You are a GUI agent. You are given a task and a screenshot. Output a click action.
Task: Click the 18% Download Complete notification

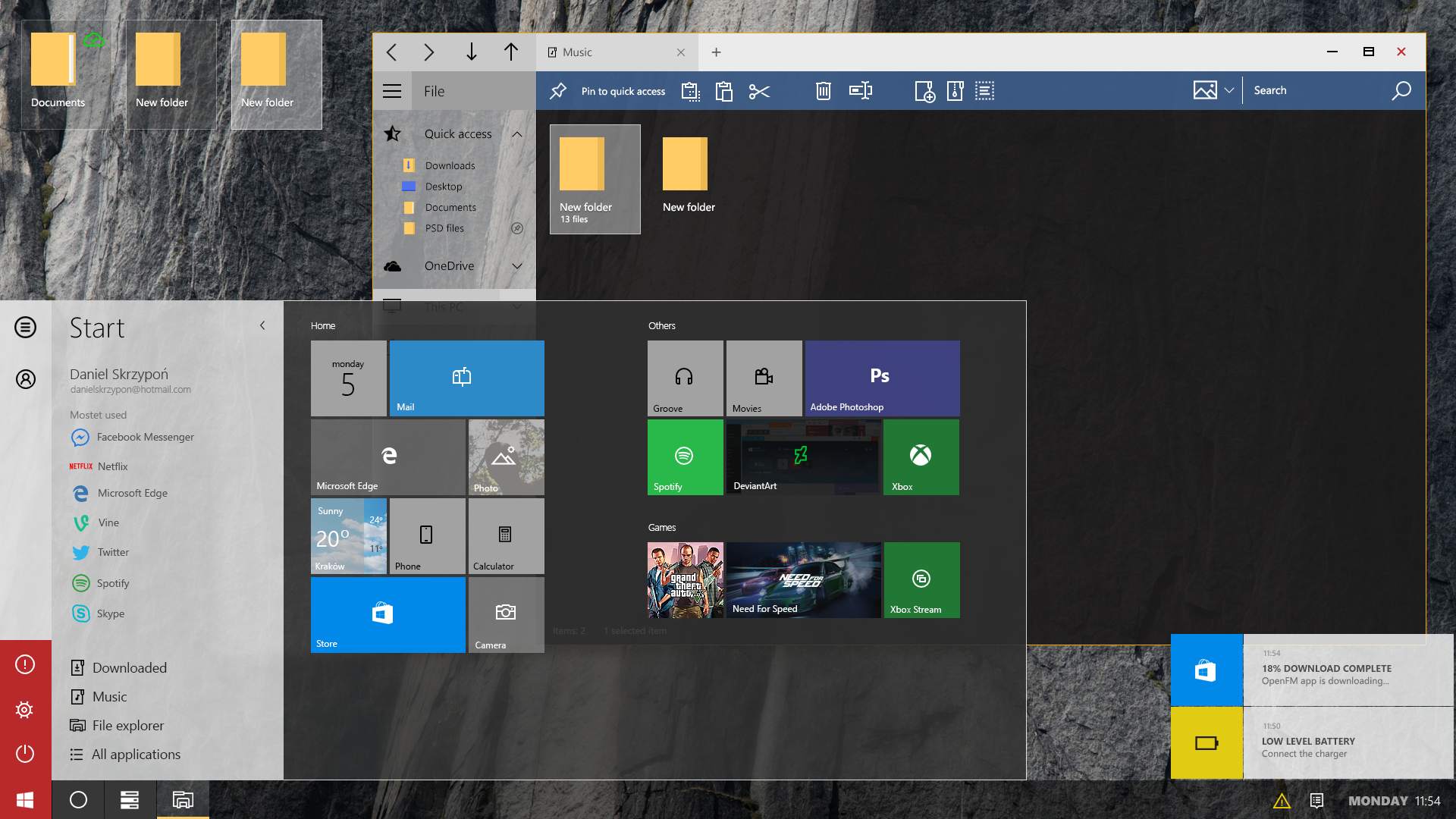[1312, 670]
